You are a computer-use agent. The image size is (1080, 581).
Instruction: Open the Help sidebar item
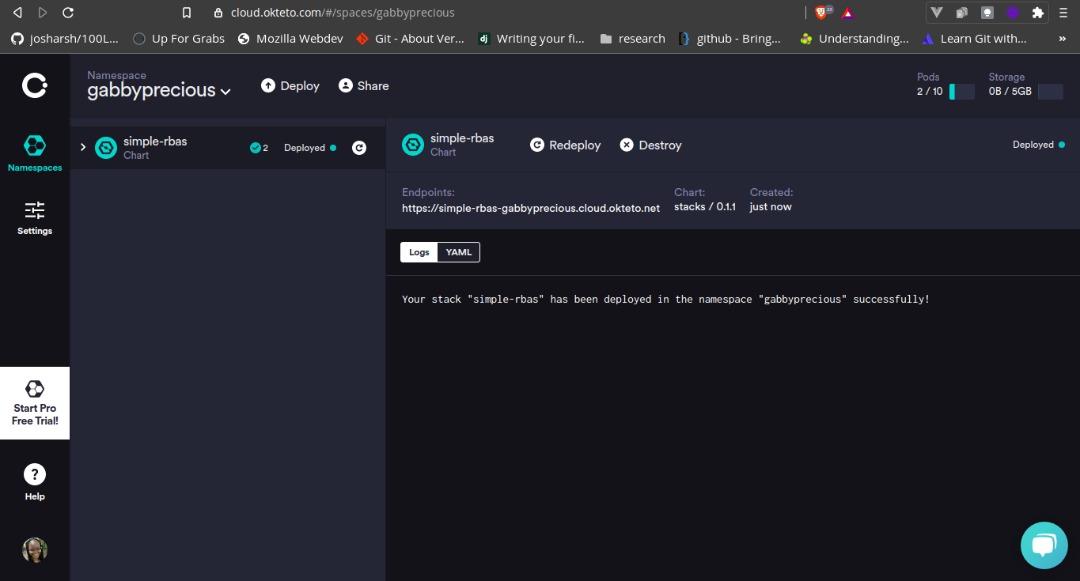click(34, 482)
